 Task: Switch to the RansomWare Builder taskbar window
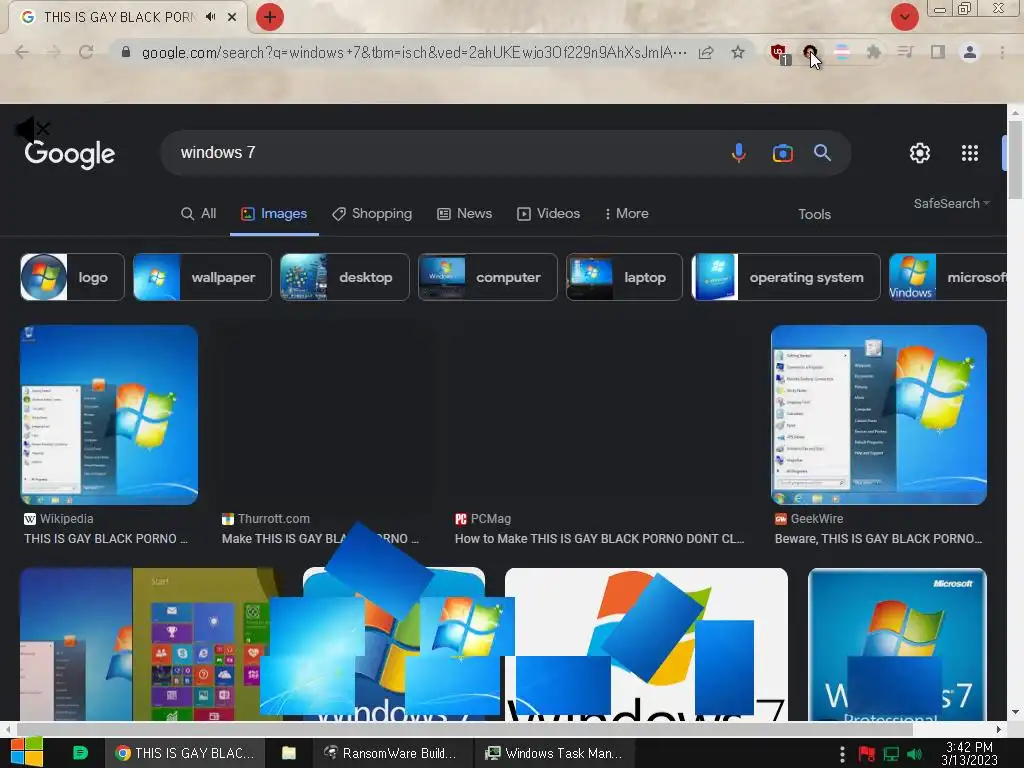click(x=391, y=753)
